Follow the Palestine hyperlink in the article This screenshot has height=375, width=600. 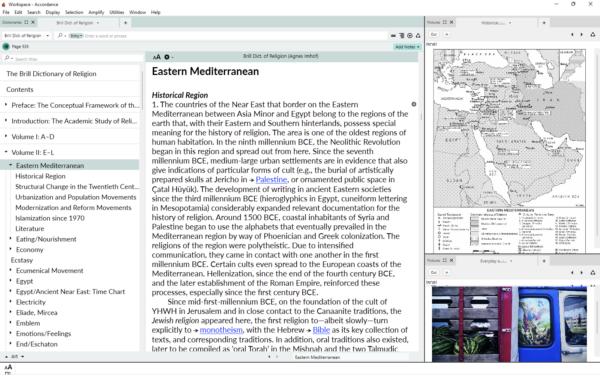tap(271, 179)
